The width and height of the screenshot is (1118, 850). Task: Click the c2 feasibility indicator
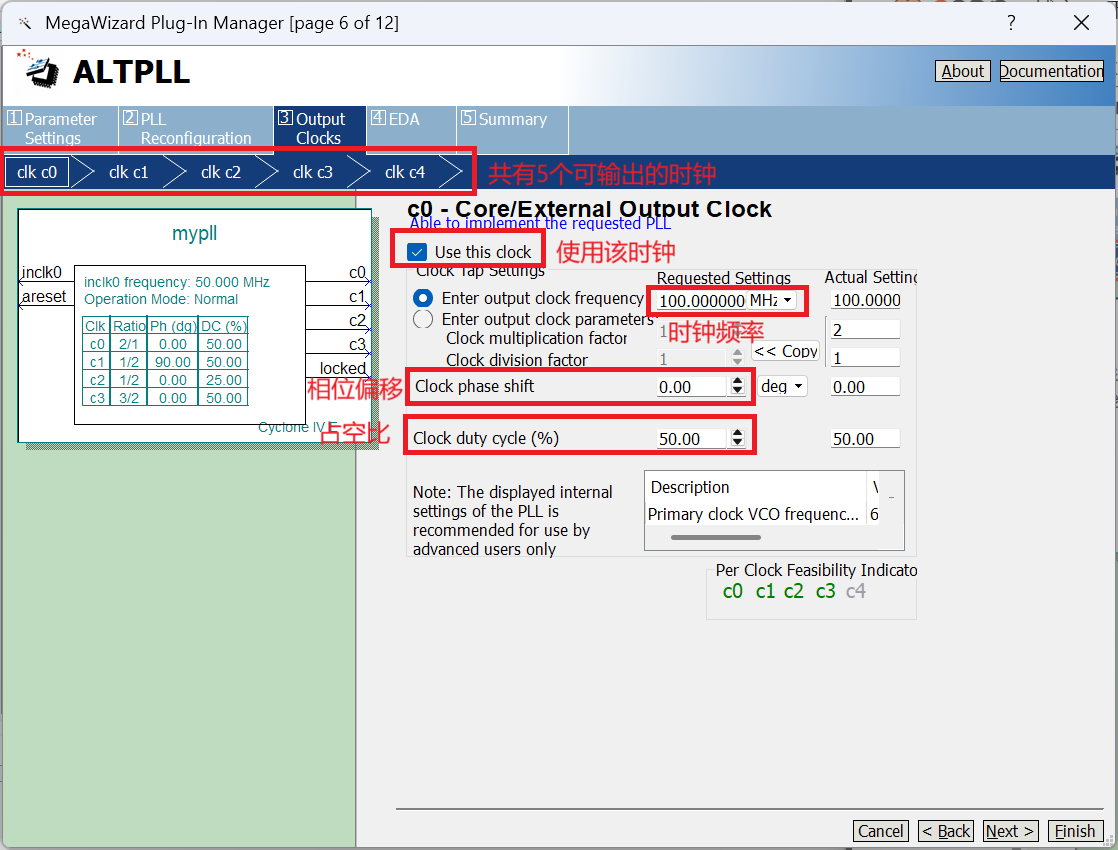[x=794, y=591]
